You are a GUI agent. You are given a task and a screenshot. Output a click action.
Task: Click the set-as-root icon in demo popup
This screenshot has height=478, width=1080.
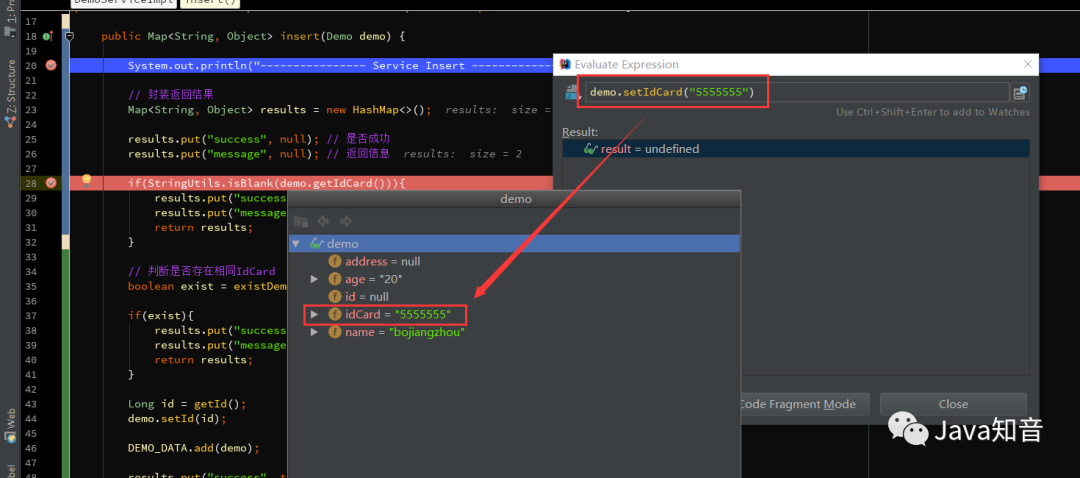click(x=300, y=221)
